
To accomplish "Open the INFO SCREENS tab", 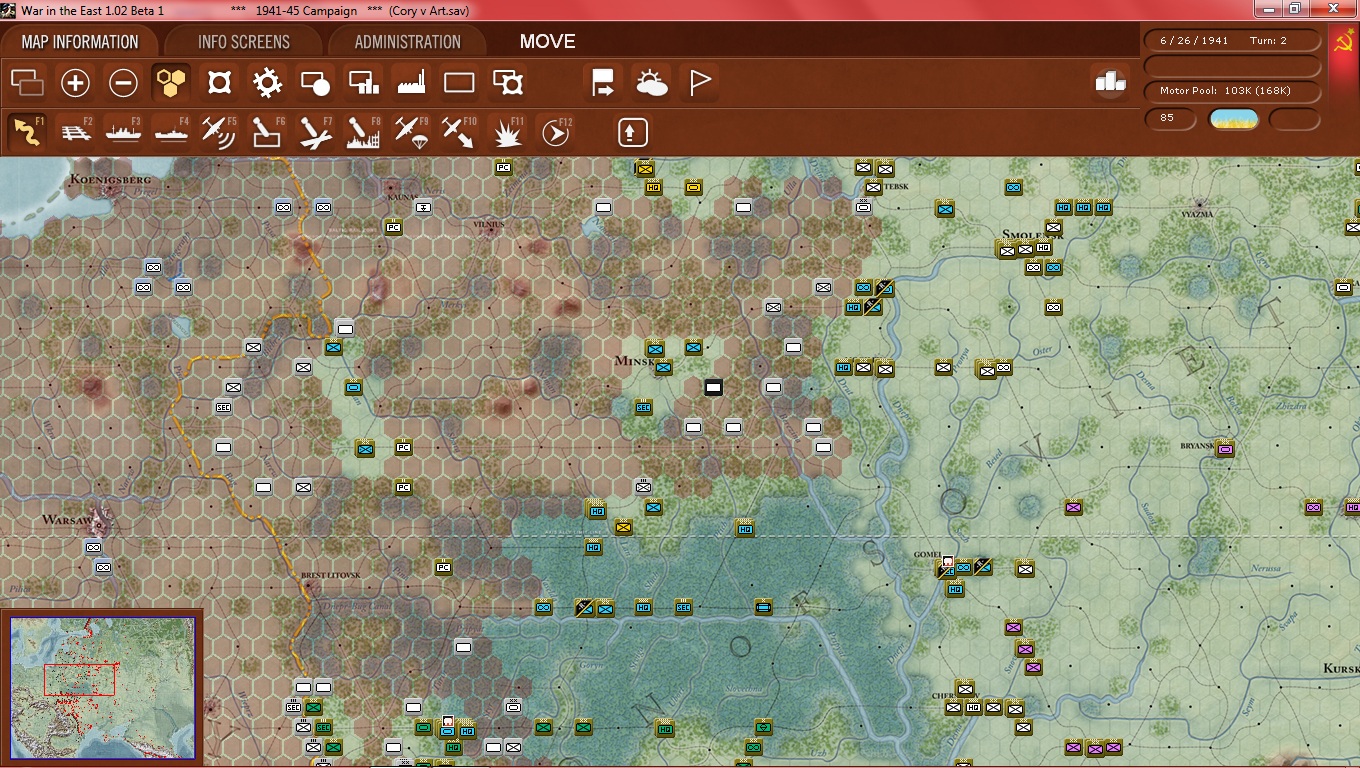I will pyautogui.click(x=244, y=42).
